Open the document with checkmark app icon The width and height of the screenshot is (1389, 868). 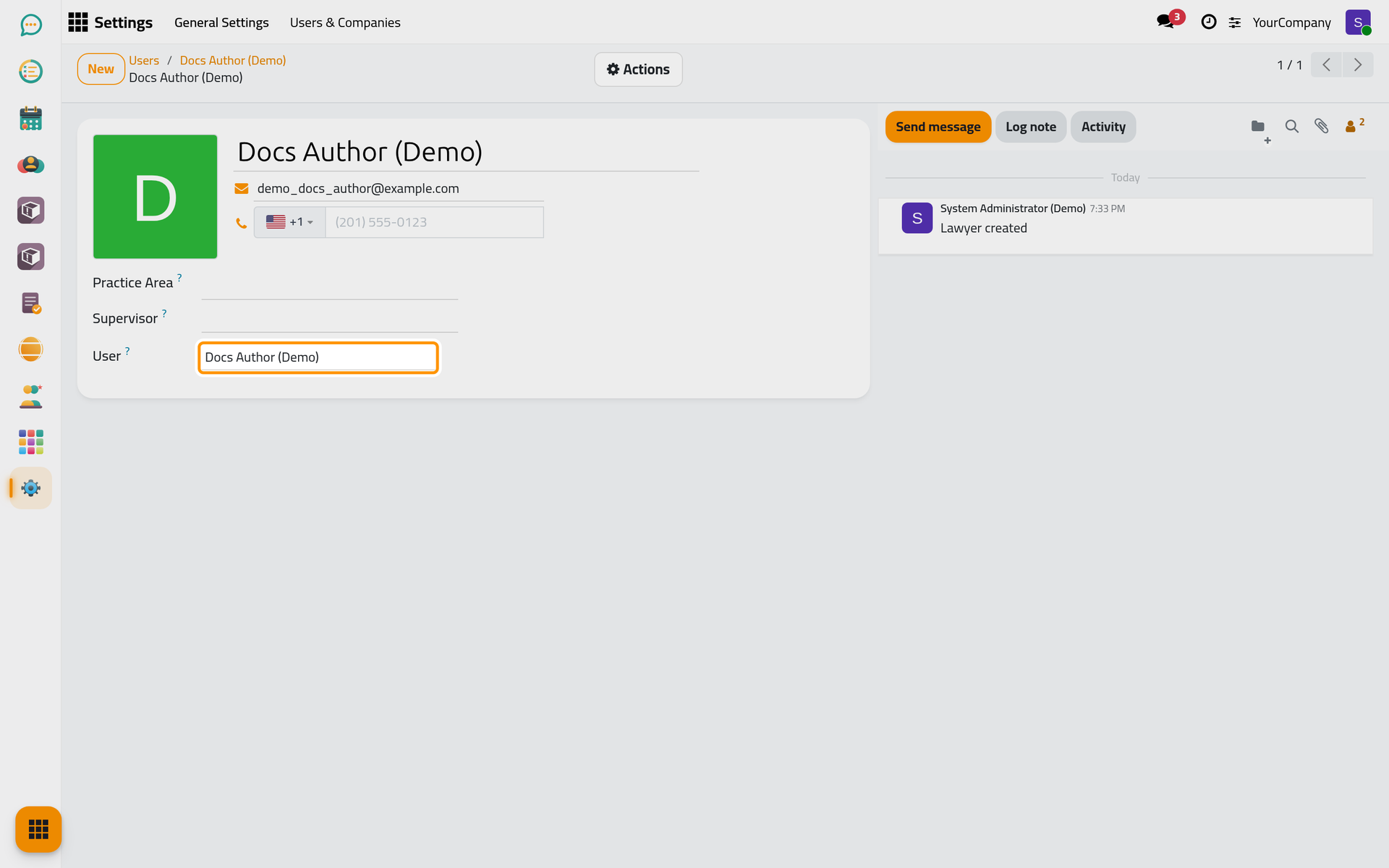pyautogui.click(x=30, y=303)
